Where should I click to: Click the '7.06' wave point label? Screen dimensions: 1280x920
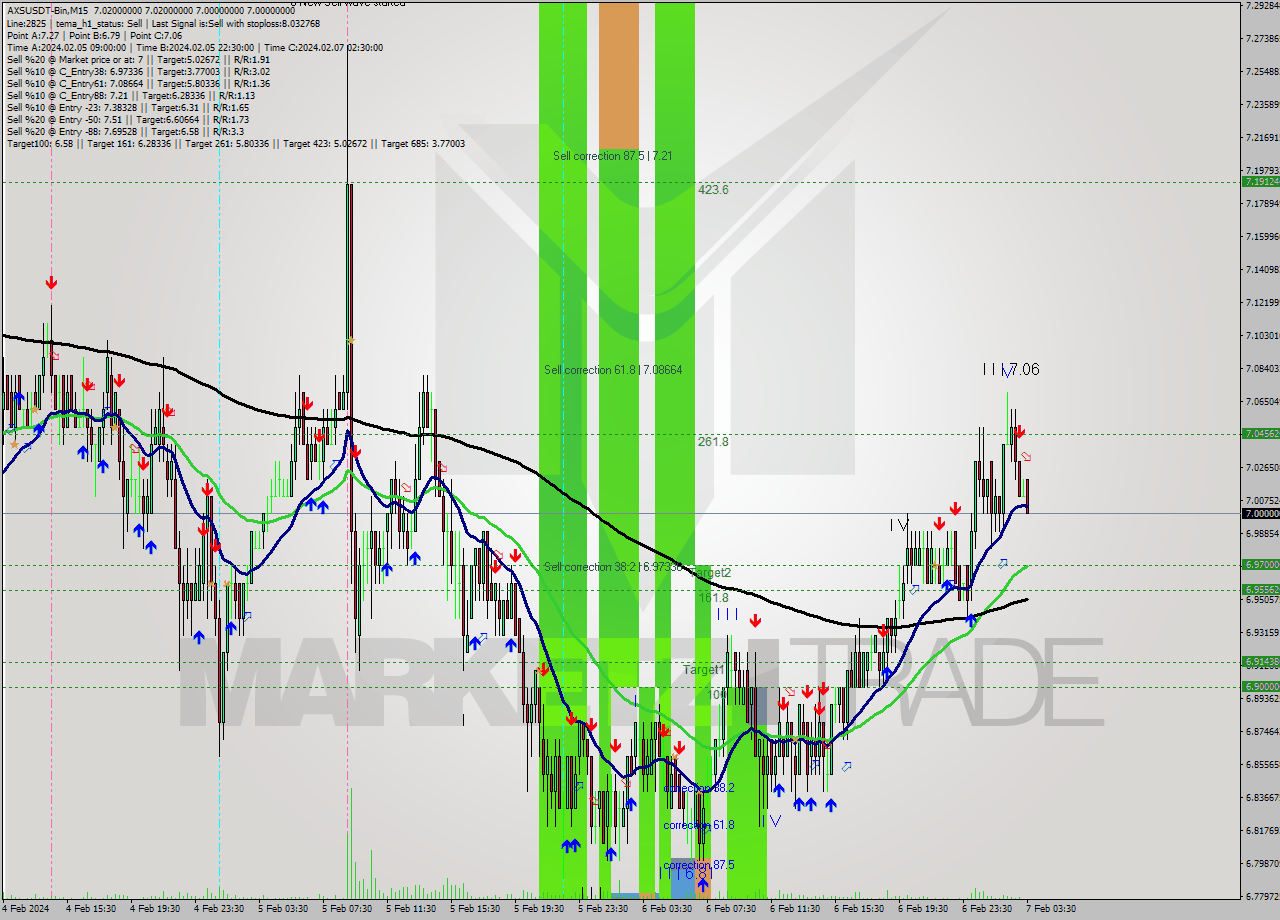tap(1024, 370)
